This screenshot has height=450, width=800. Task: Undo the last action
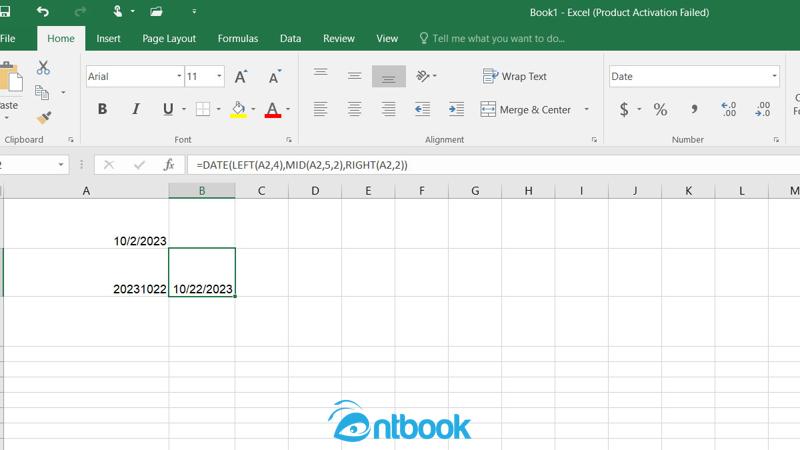pyautogui.click(x=43, y=11)
